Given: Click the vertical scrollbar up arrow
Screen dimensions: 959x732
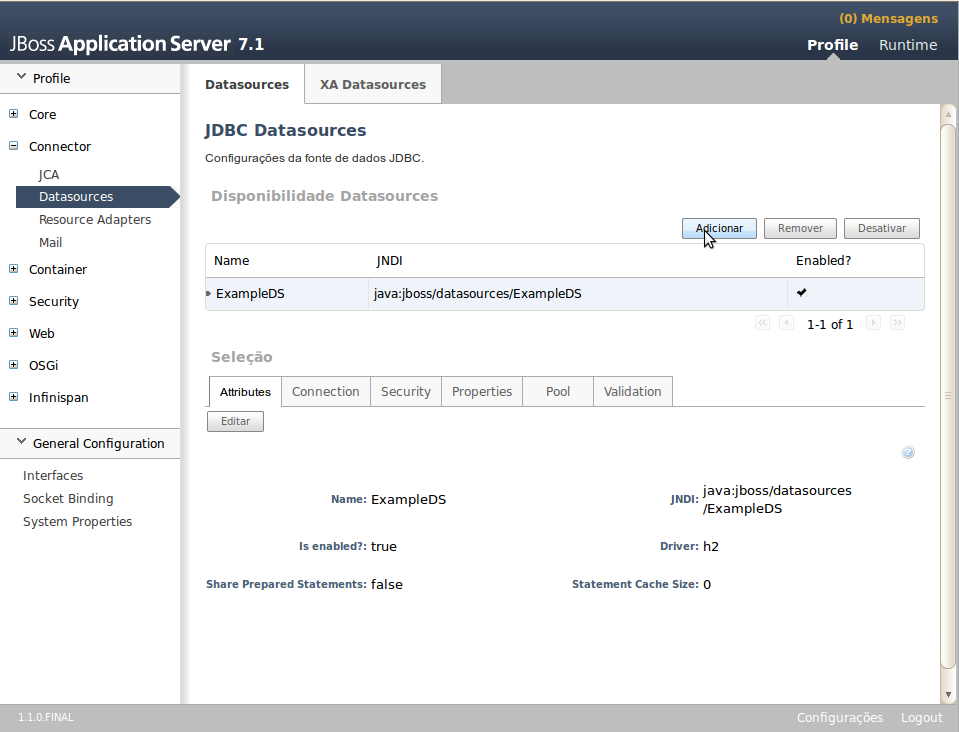Looking at the screenshot, I should pos(948,114).
